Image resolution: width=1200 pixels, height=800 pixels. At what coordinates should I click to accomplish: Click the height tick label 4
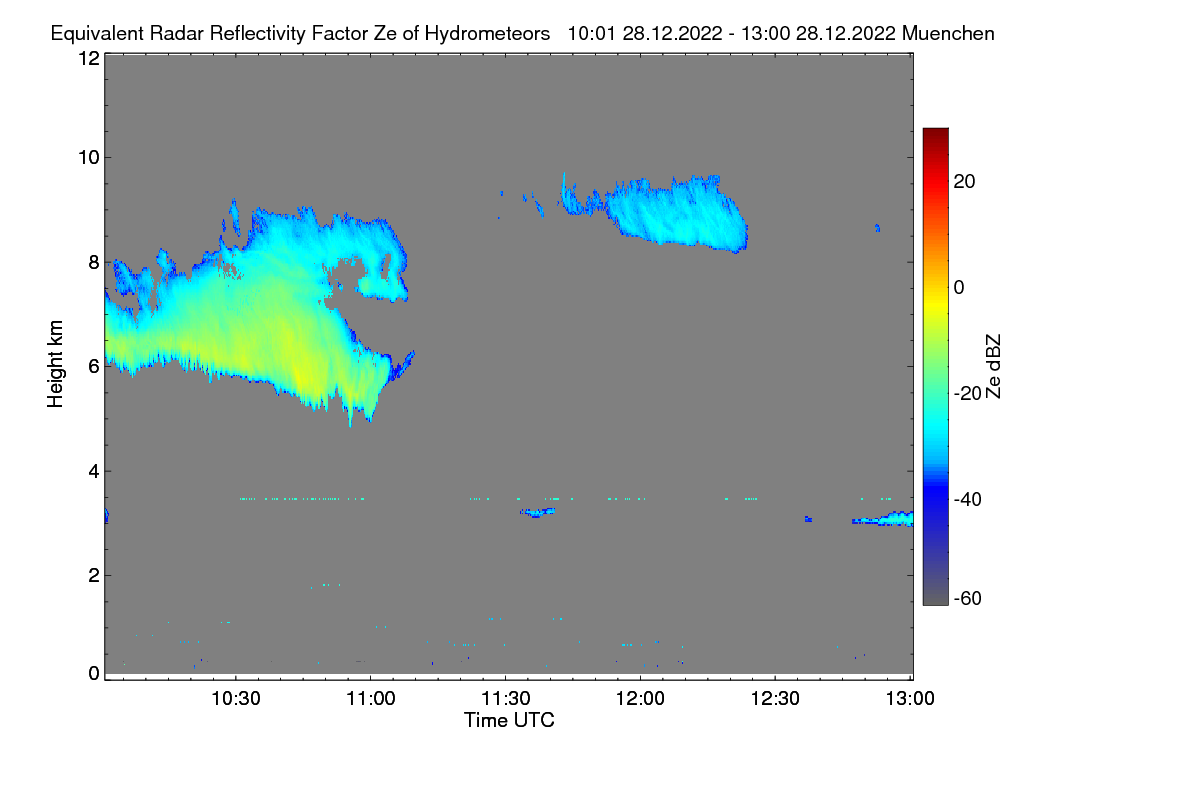click(x=93, y=471)
